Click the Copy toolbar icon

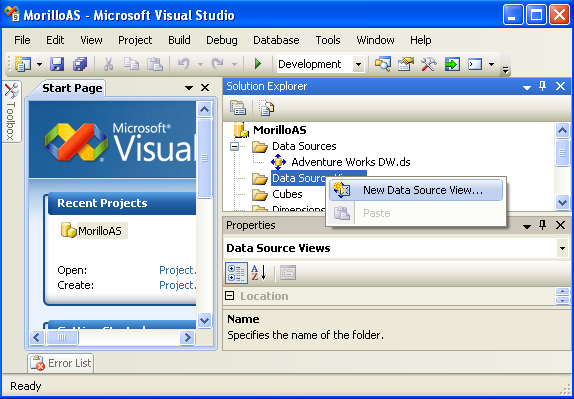[131, 64]
